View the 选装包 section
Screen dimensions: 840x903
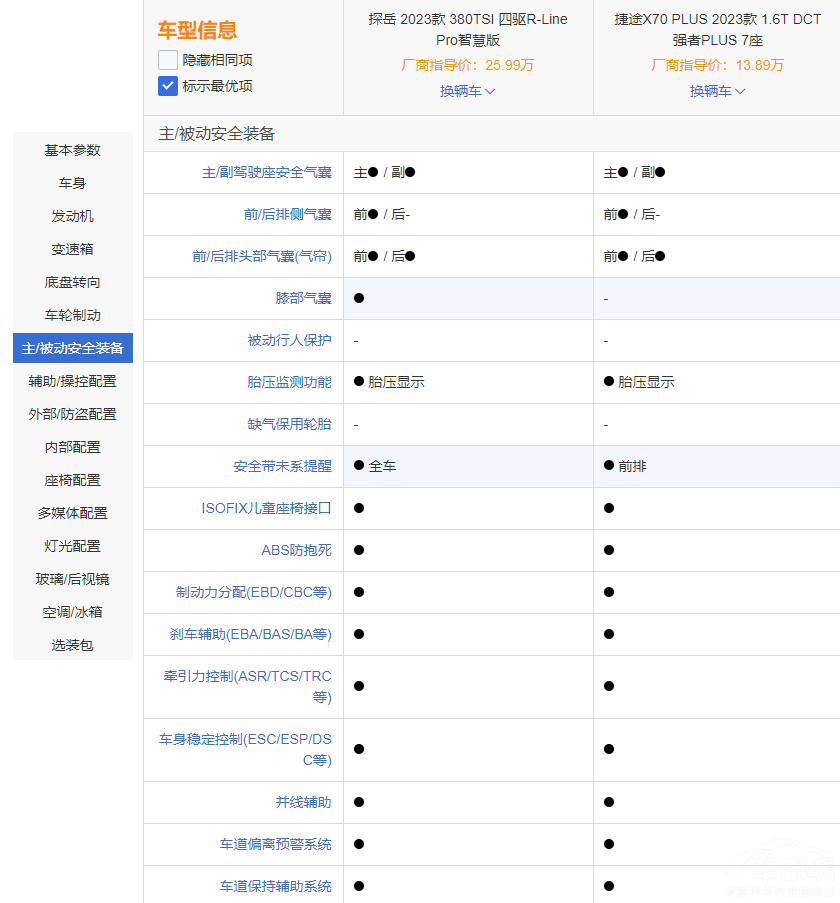click(x=71, y=645)
